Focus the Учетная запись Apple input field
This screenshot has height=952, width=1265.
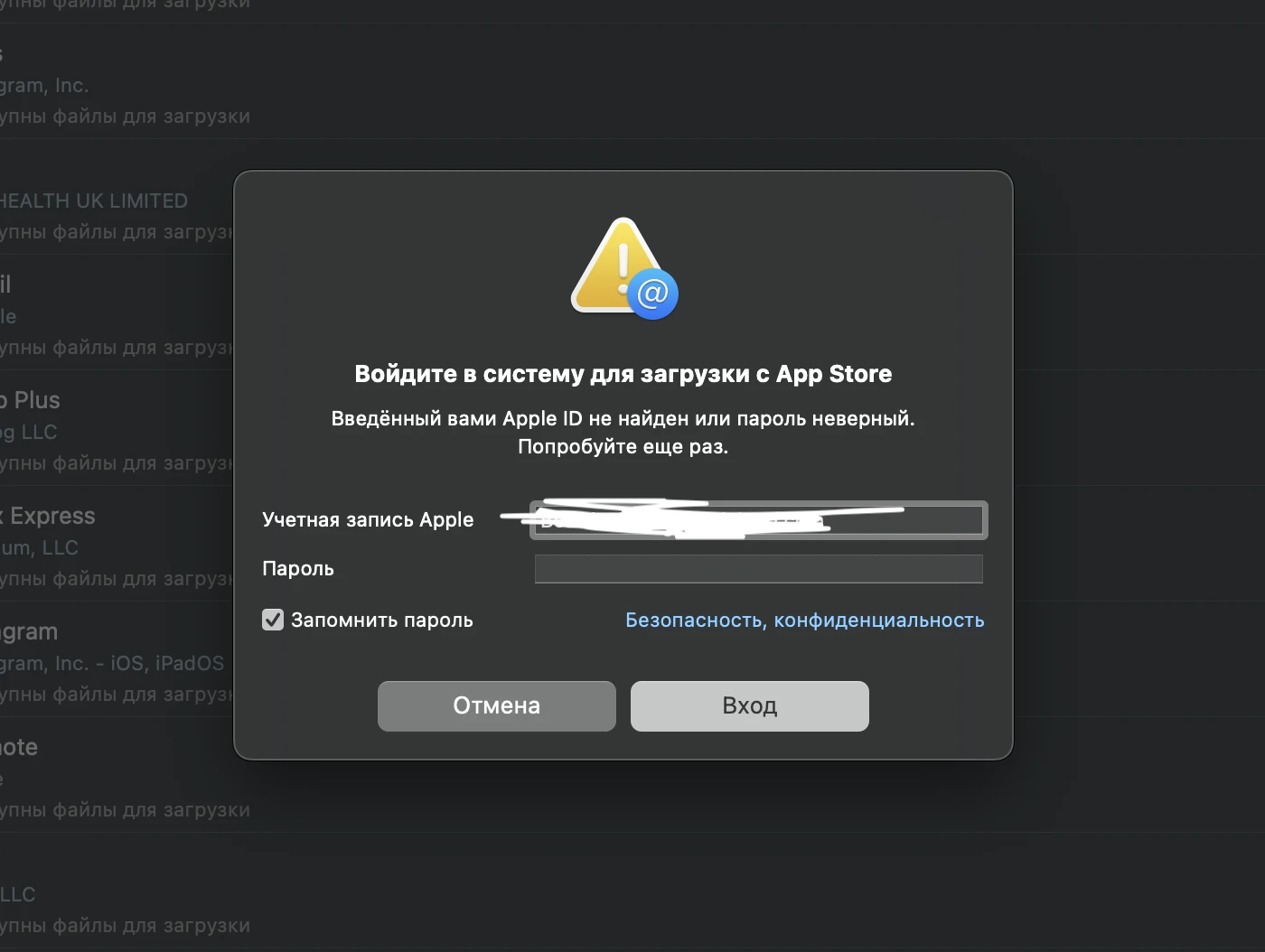tap(759, 520)
